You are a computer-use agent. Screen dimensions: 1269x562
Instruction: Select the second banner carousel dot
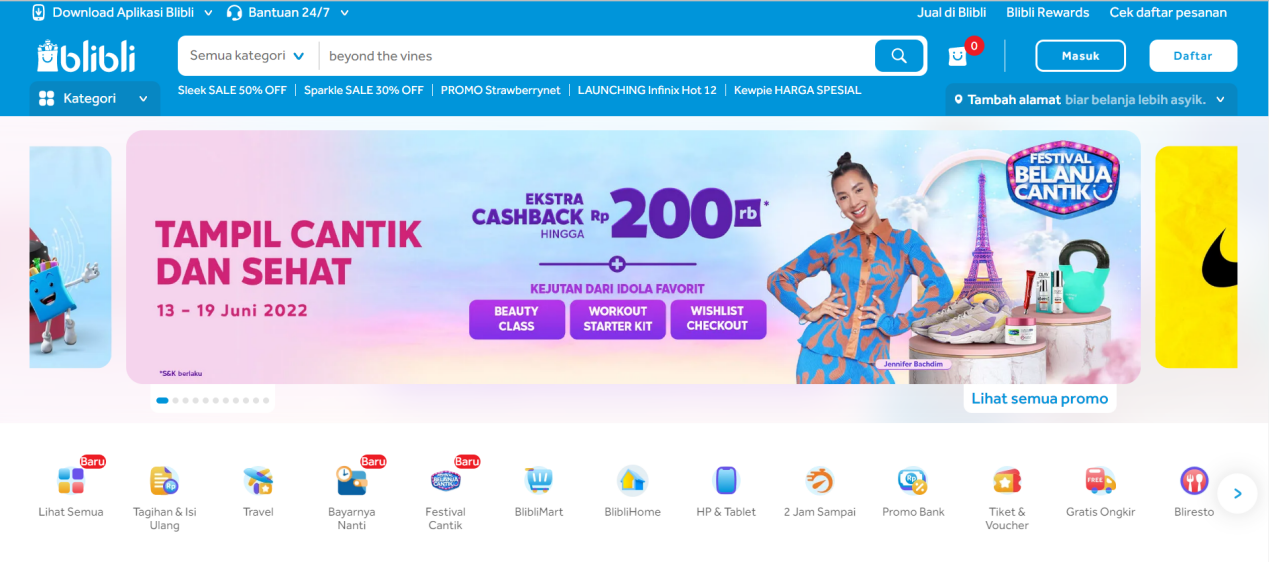tap(176, 400)
